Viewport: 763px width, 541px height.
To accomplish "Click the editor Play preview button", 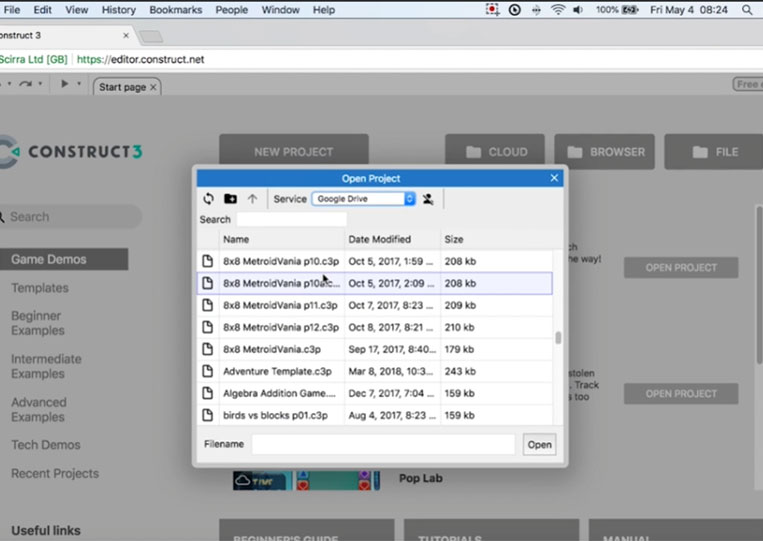I will coord(64,84).
